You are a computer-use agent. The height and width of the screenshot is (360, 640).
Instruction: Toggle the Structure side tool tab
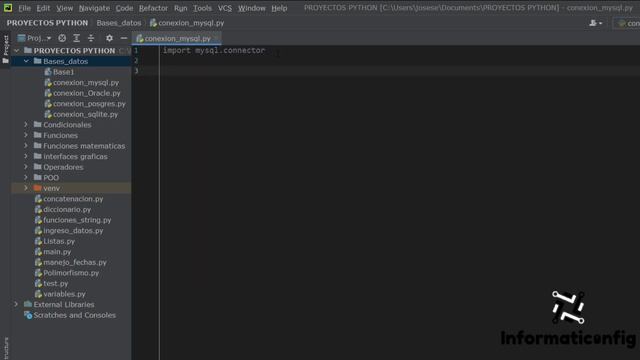pos(6,348)
